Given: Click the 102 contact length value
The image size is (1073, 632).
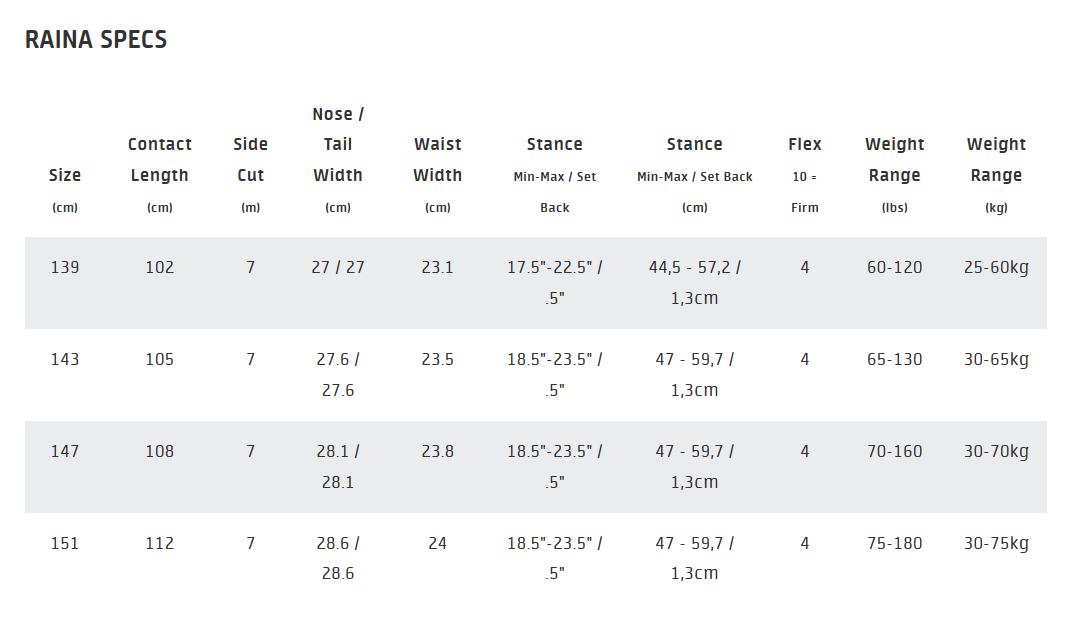Looking at the screenshot, I should (x=160, y=267).
